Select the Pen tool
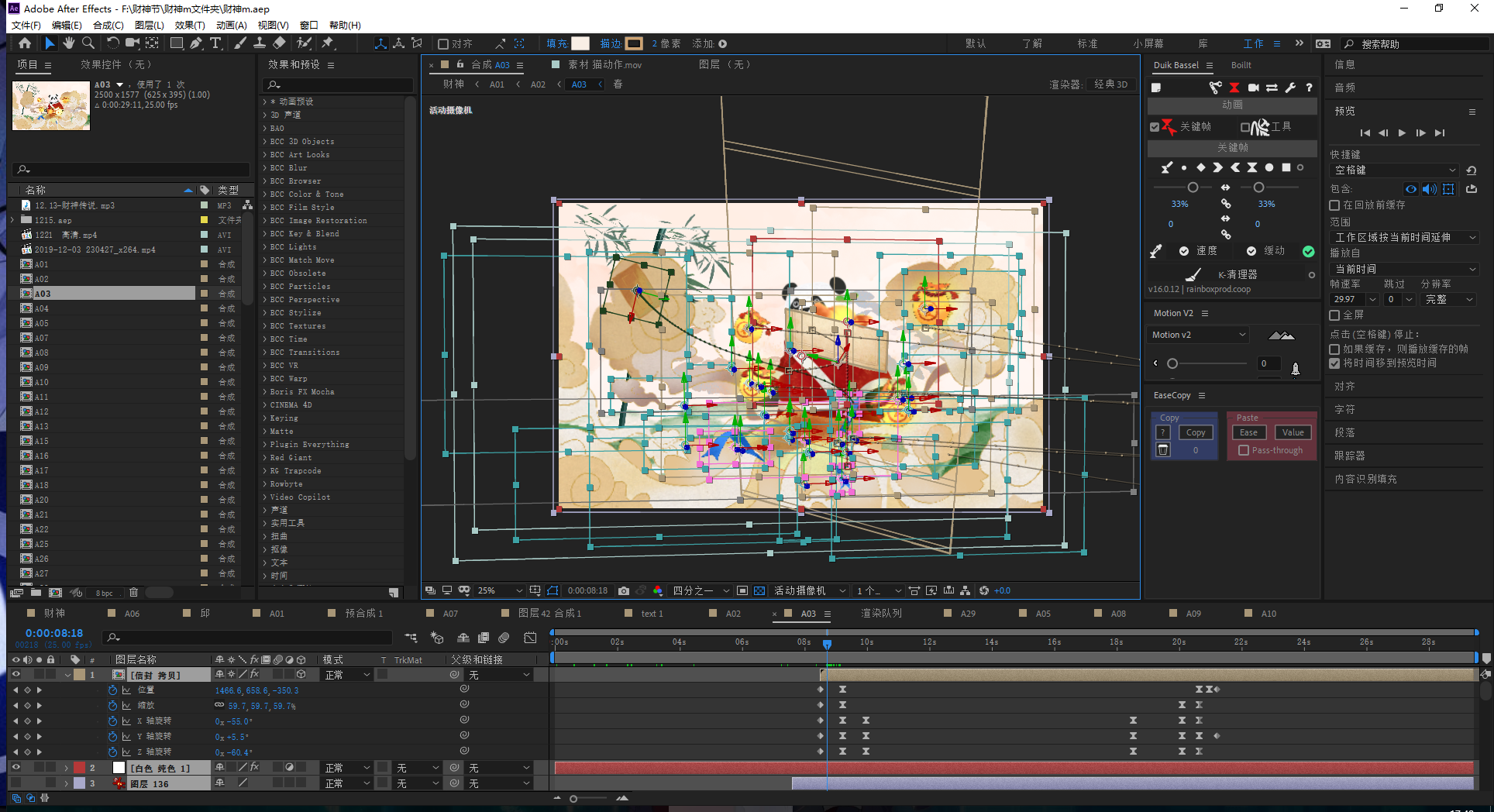Viewport: 1494px width, 812px height. [196, 43]
